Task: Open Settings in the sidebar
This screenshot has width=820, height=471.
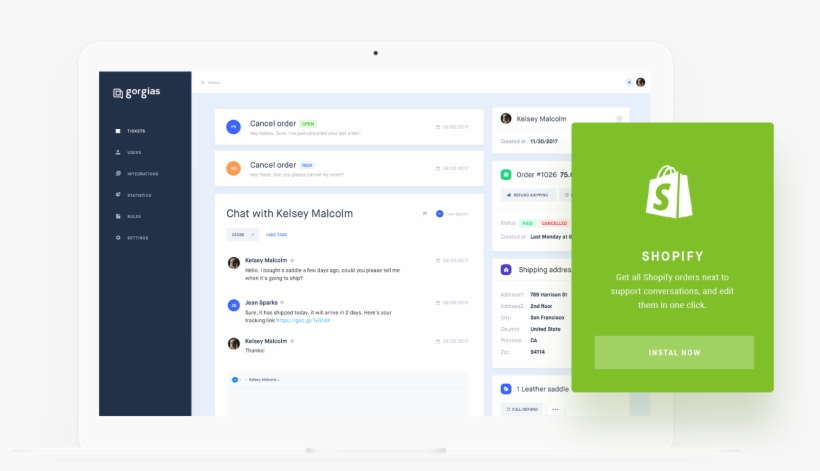Action: pos(132,238)
